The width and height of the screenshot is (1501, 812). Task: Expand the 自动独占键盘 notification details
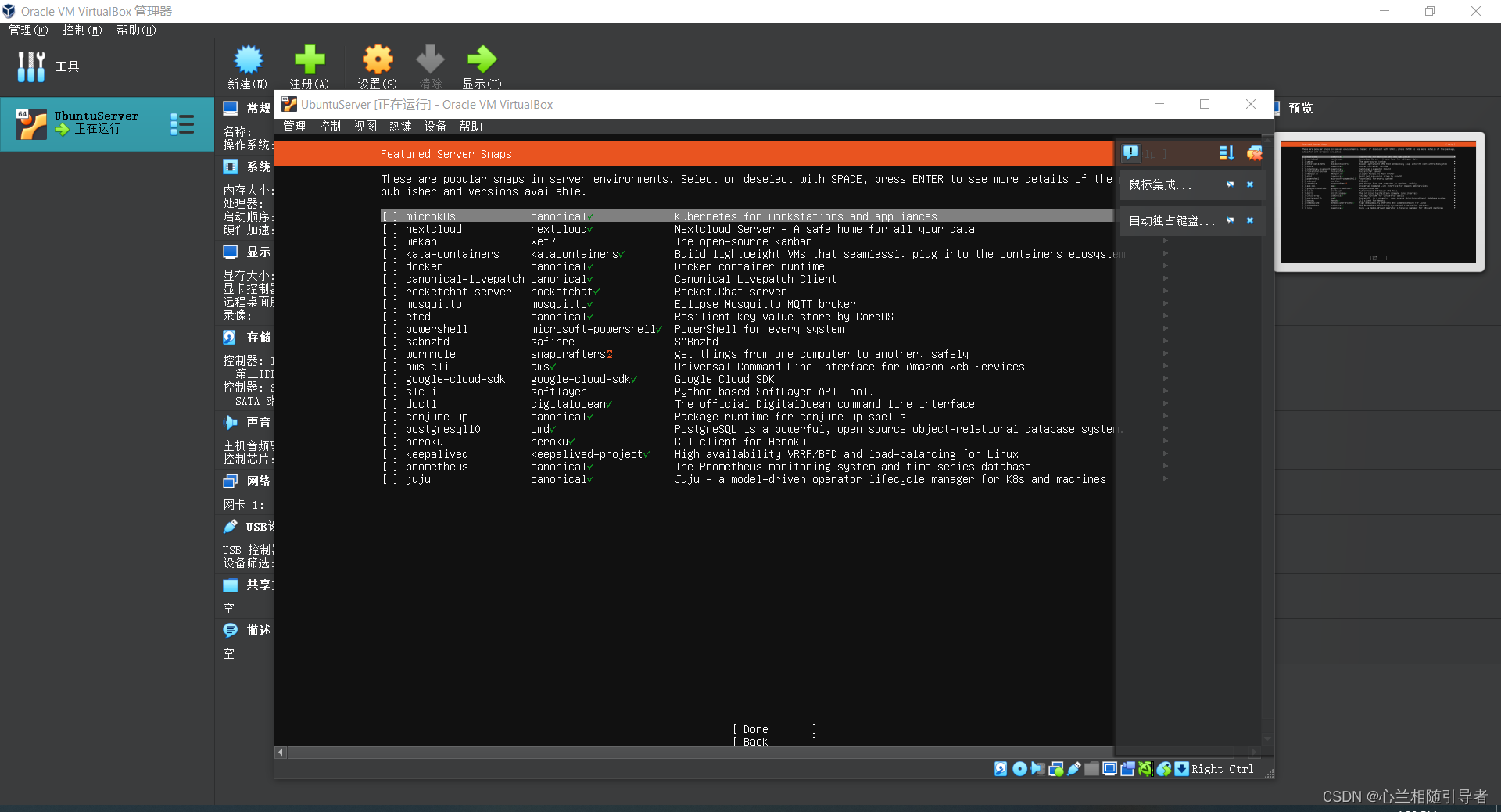1230,220
